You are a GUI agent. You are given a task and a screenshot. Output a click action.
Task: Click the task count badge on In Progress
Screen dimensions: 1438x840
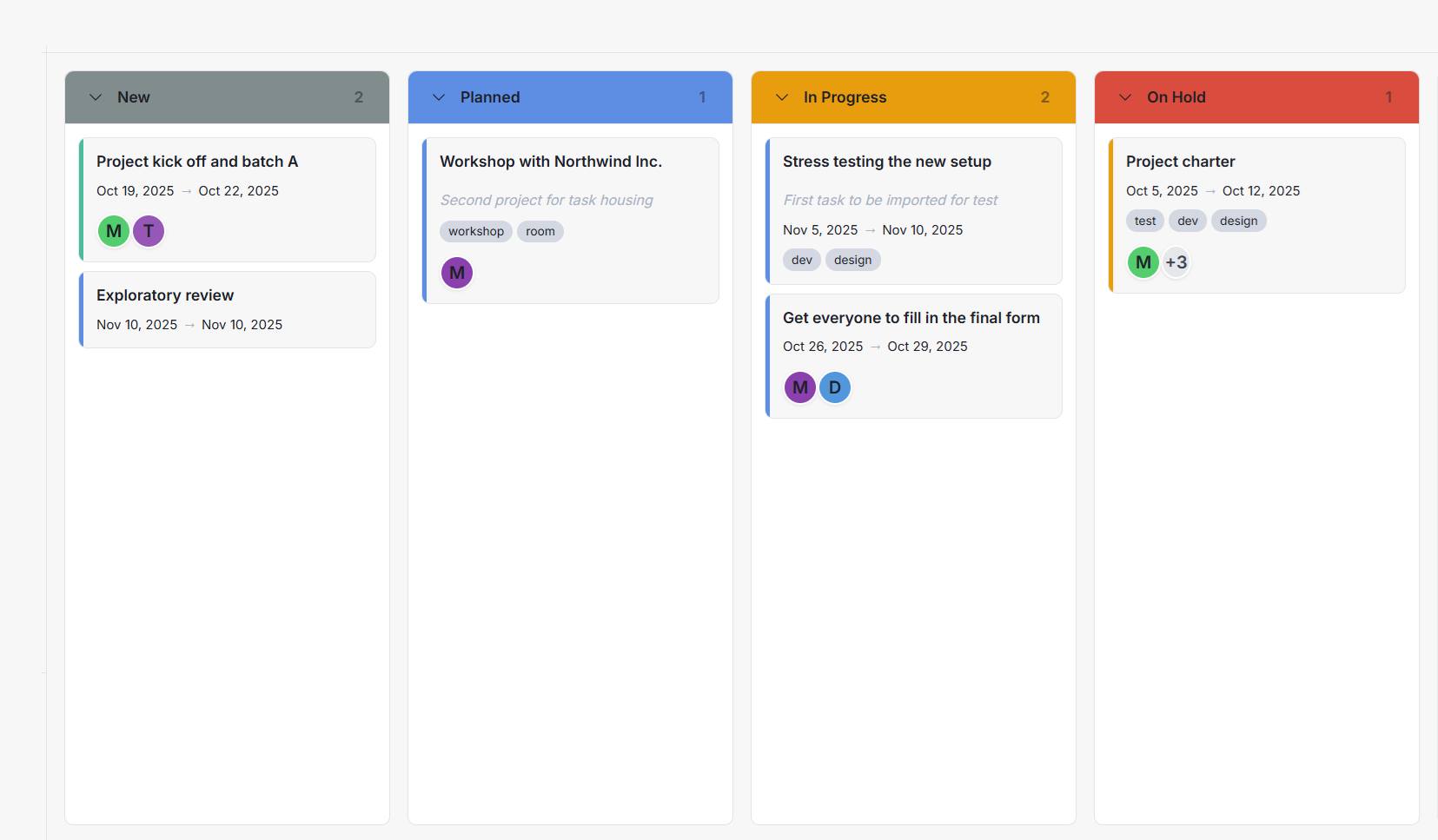(x=1045, y=96)
